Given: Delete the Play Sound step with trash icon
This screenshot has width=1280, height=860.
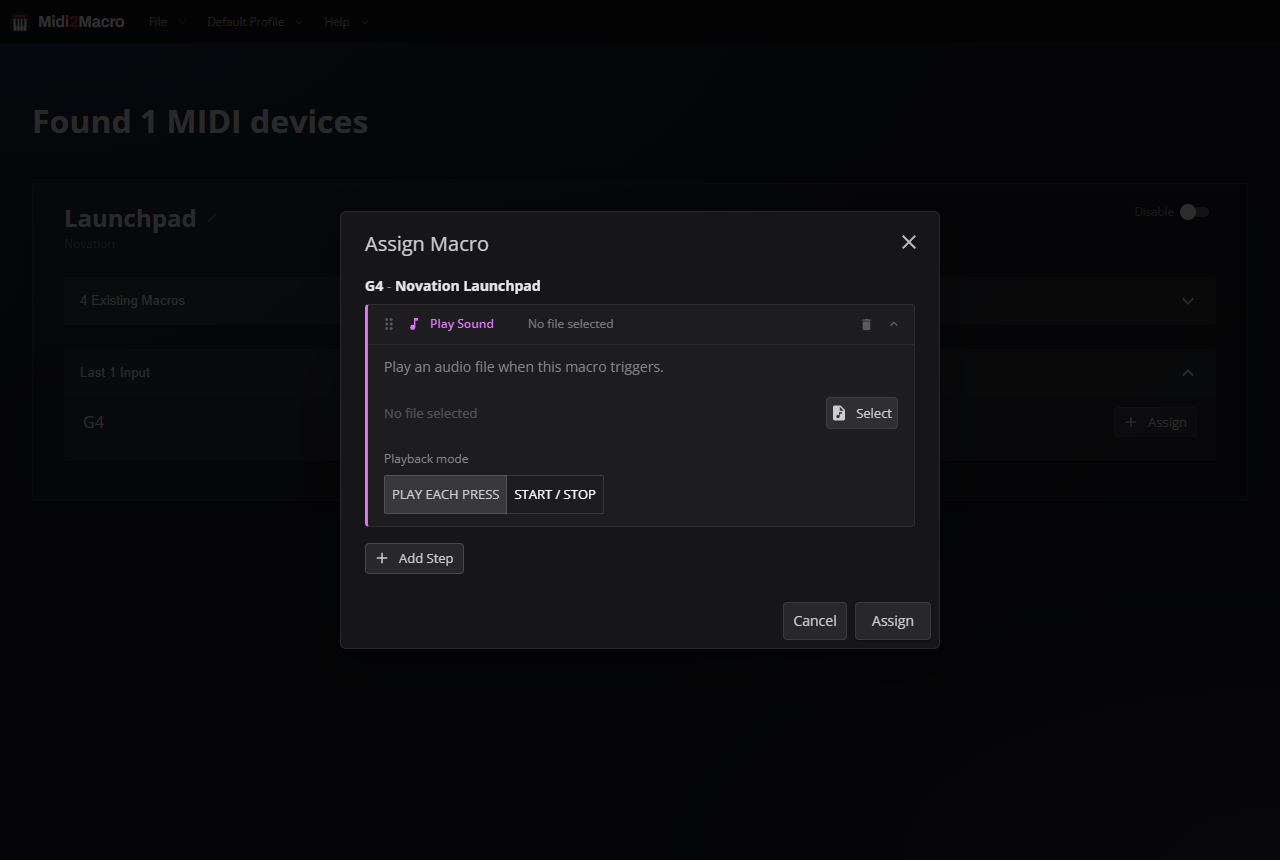Looking at the screenshot, I should [x=866, y=324].
